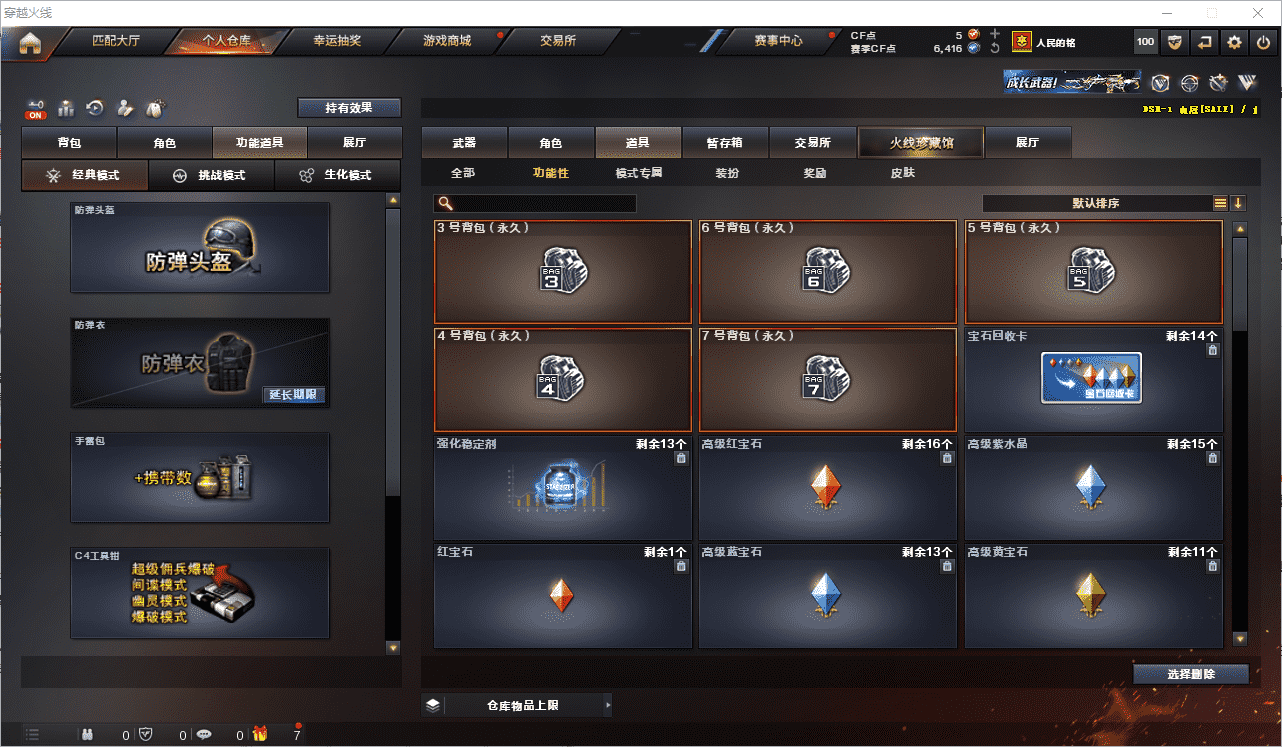Open the gift box icon in status bar
Viewport: 1282px width, 747px height.
click(x=260, y=735)
